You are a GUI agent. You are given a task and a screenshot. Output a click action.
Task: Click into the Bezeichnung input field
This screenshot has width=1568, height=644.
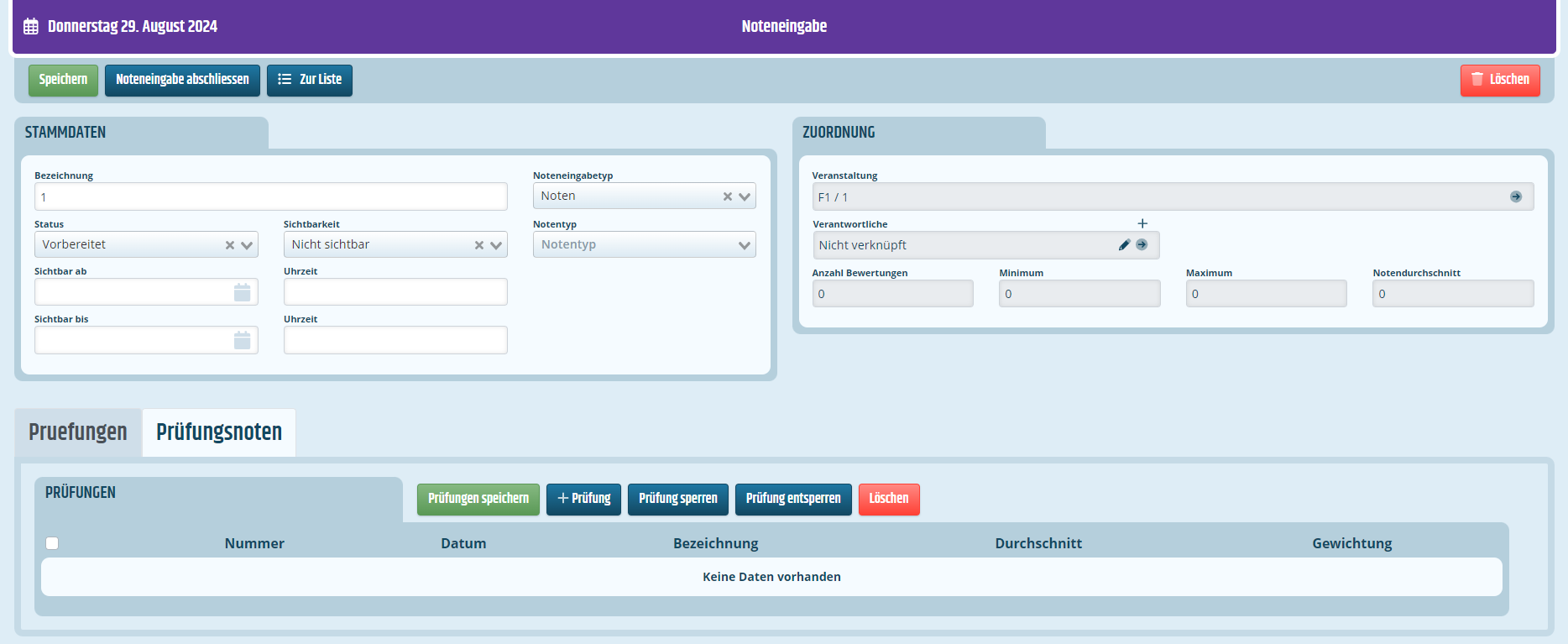(271, 196)
